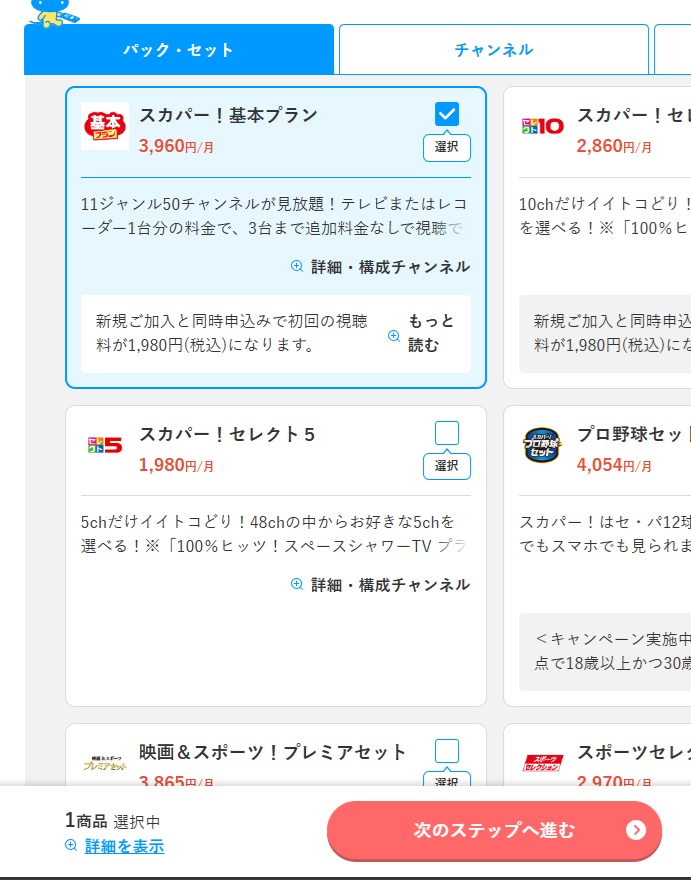Viewport: 691px width, 880px height.
Task: Click the blue mascot character icon
Action: pos(53,12)
